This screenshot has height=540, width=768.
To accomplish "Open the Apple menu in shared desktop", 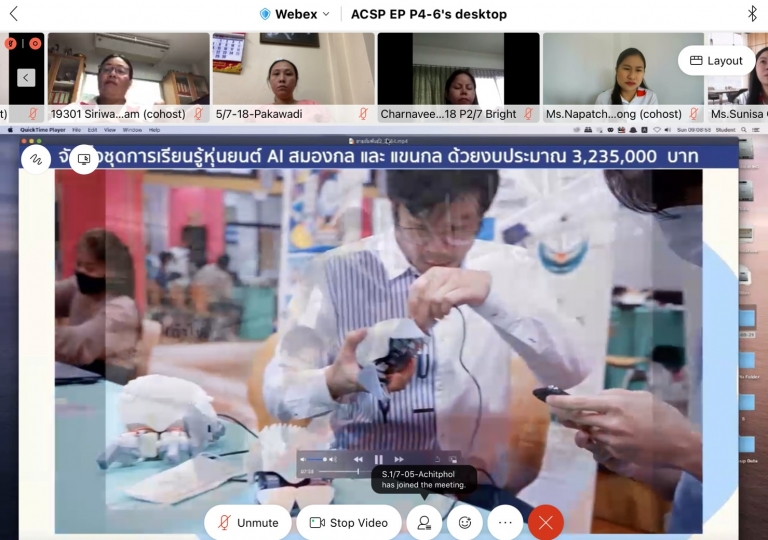I will click(10, 130).
